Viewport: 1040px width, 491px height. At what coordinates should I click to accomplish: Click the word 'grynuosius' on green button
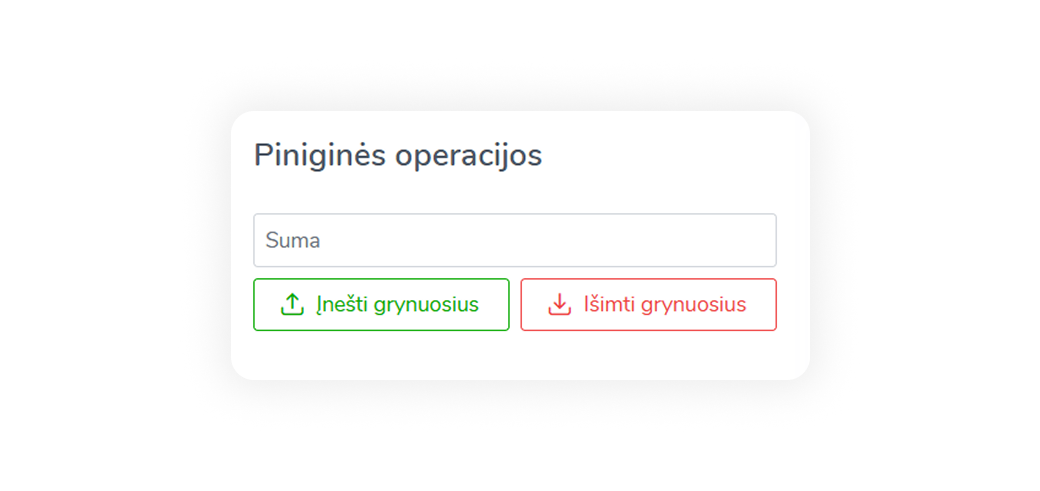(426, 304)
